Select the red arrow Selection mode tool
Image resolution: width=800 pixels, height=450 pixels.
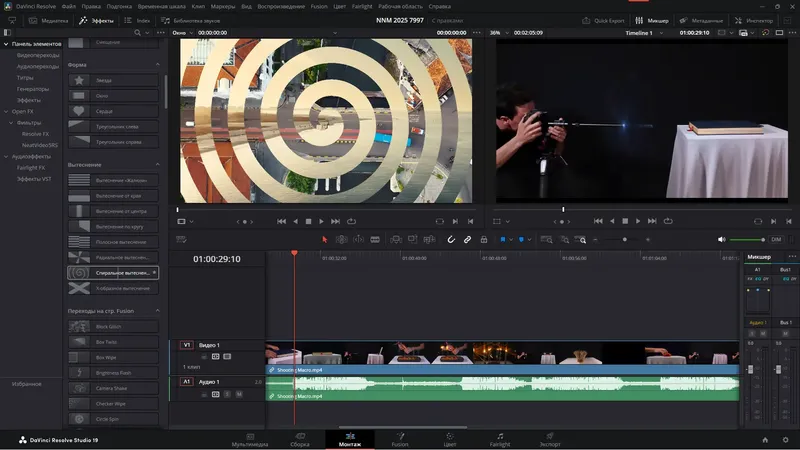pyautogui.click(x=324, y=239)
